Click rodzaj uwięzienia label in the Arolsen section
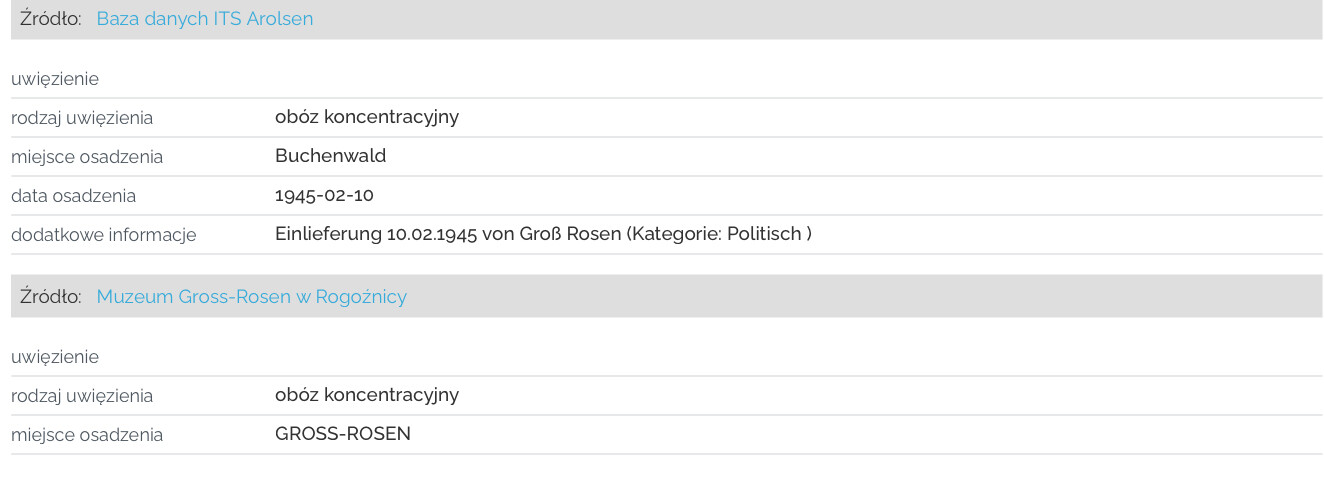The height and width of the screenshot is (480, 1324). tap(82, 118)
